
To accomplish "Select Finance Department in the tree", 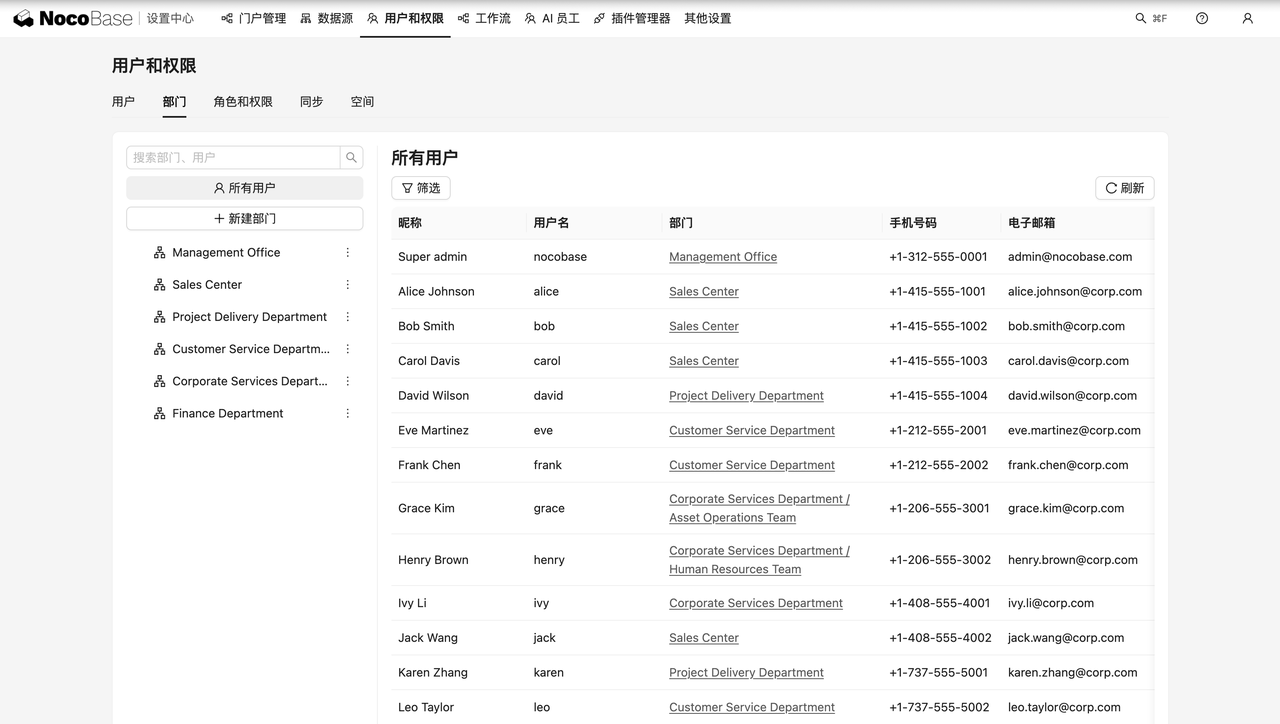I will 228,413.
